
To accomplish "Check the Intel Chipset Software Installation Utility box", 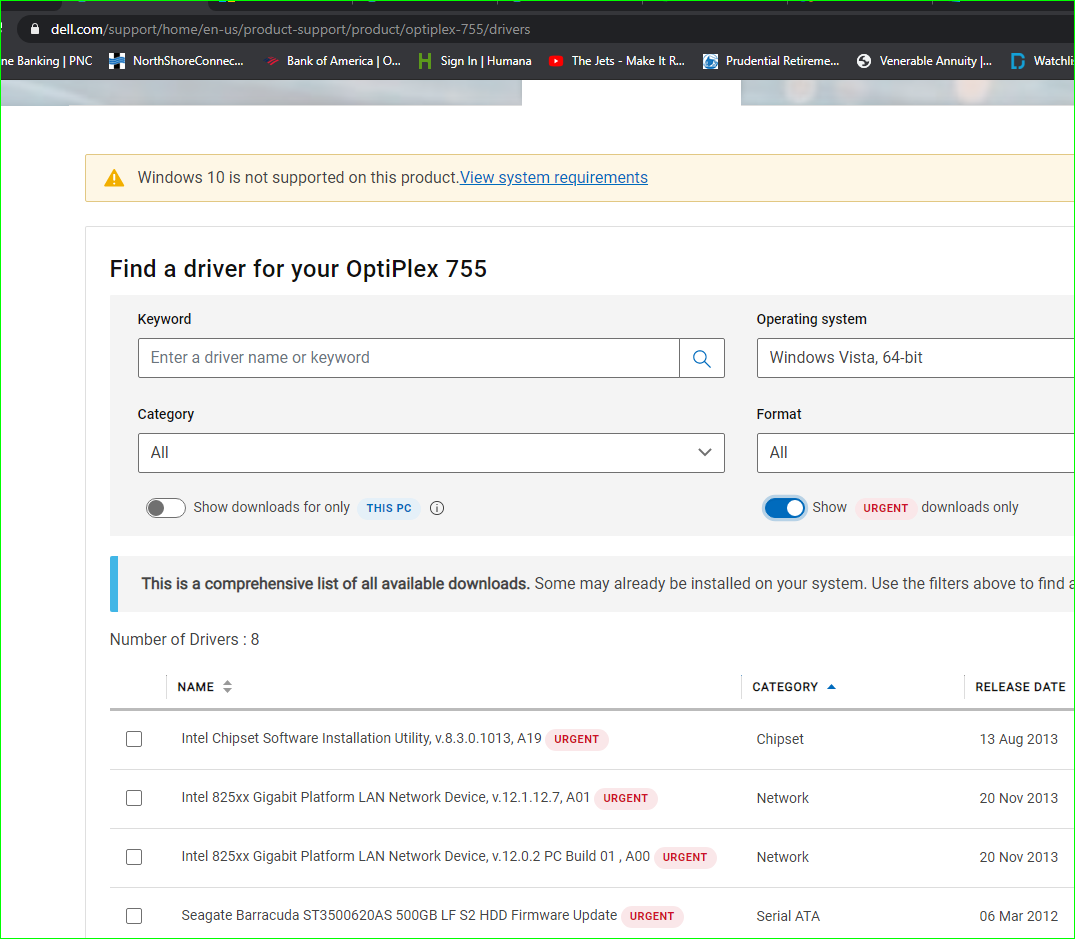I will (x=134, y=739).
